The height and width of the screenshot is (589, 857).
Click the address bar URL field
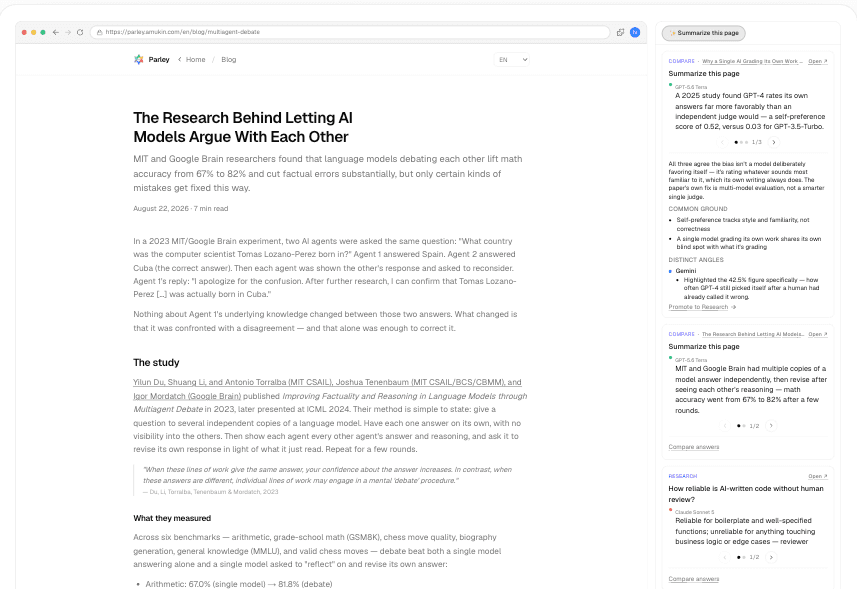(x=350, y=32)
